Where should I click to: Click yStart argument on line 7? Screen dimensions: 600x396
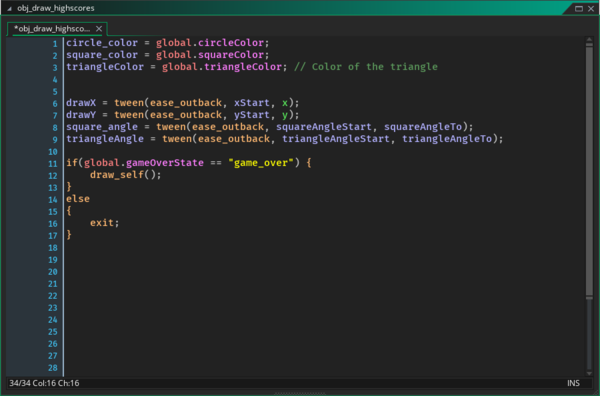coord(251,114)
